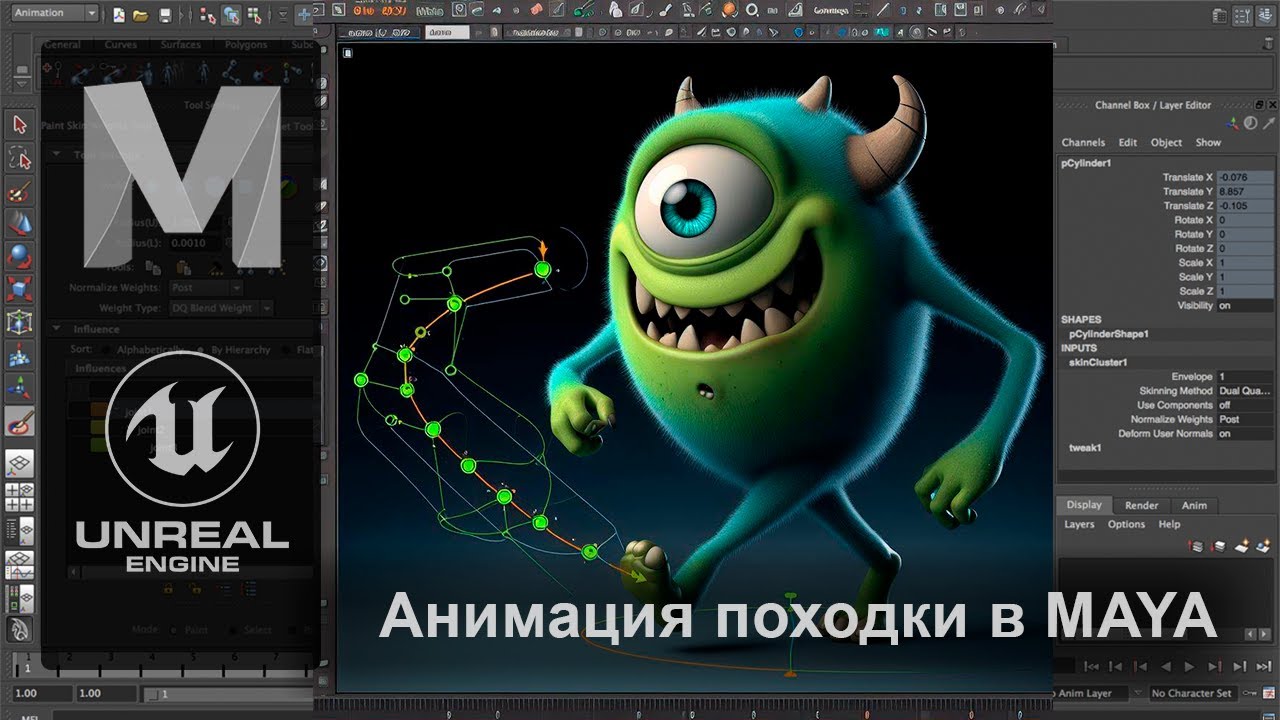Viewport: 1280px width, 720px height.
Task: Open the Channels menu in Channel Box
Action: 1083,143
